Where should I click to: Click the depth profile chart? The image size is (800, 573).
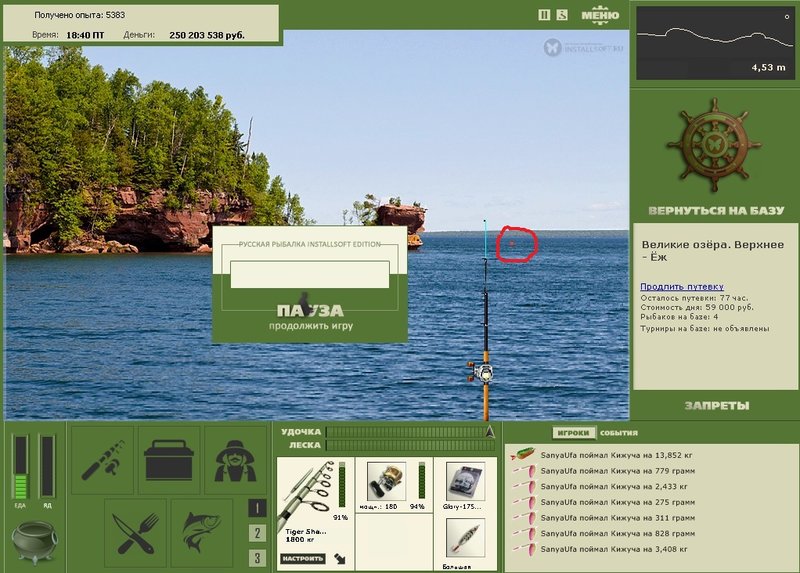pyautogui.click(x=715, y=43)
